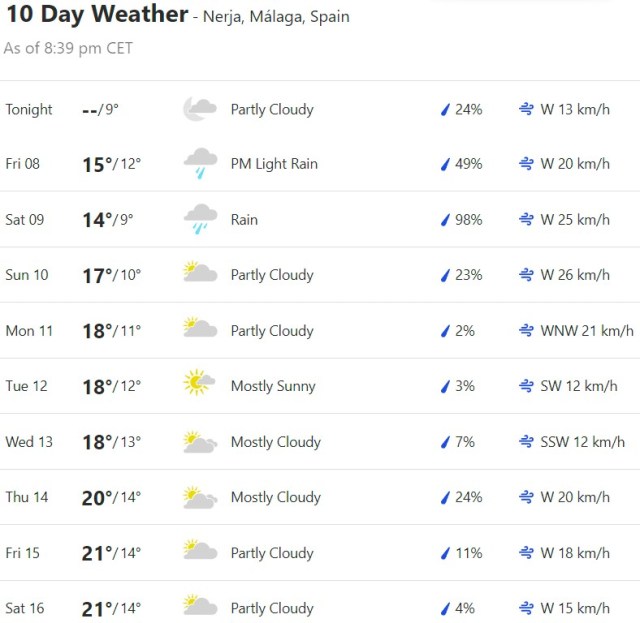Click the Sun 10 partly cloudy icon
The width and height of the screenshot is (640, 623).
[200, 274]
